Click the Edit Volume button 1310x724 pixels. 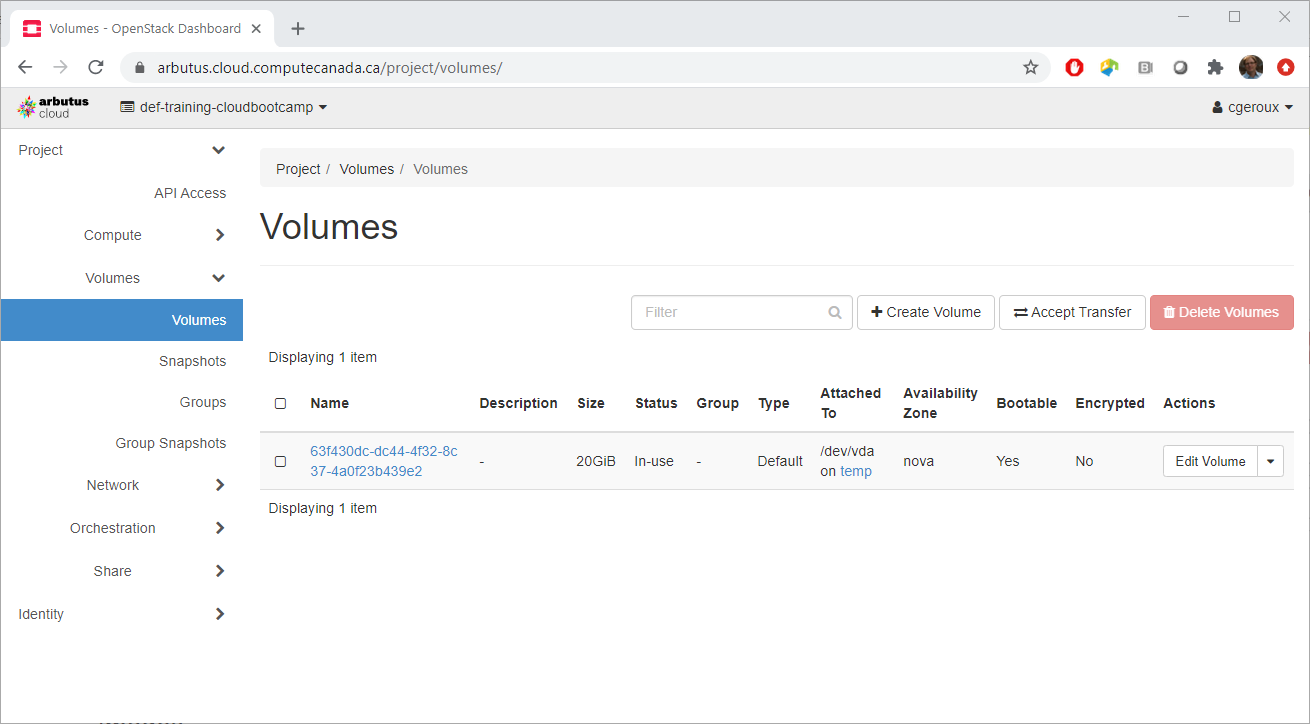[1210, 461]
